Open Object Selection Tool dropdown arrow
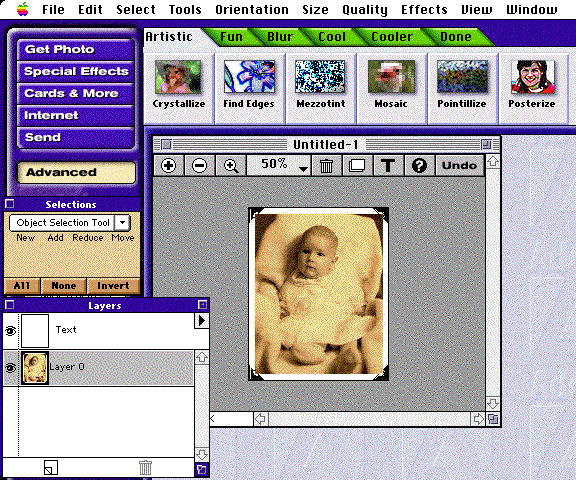Screen dimensions: 576x480 122,223
